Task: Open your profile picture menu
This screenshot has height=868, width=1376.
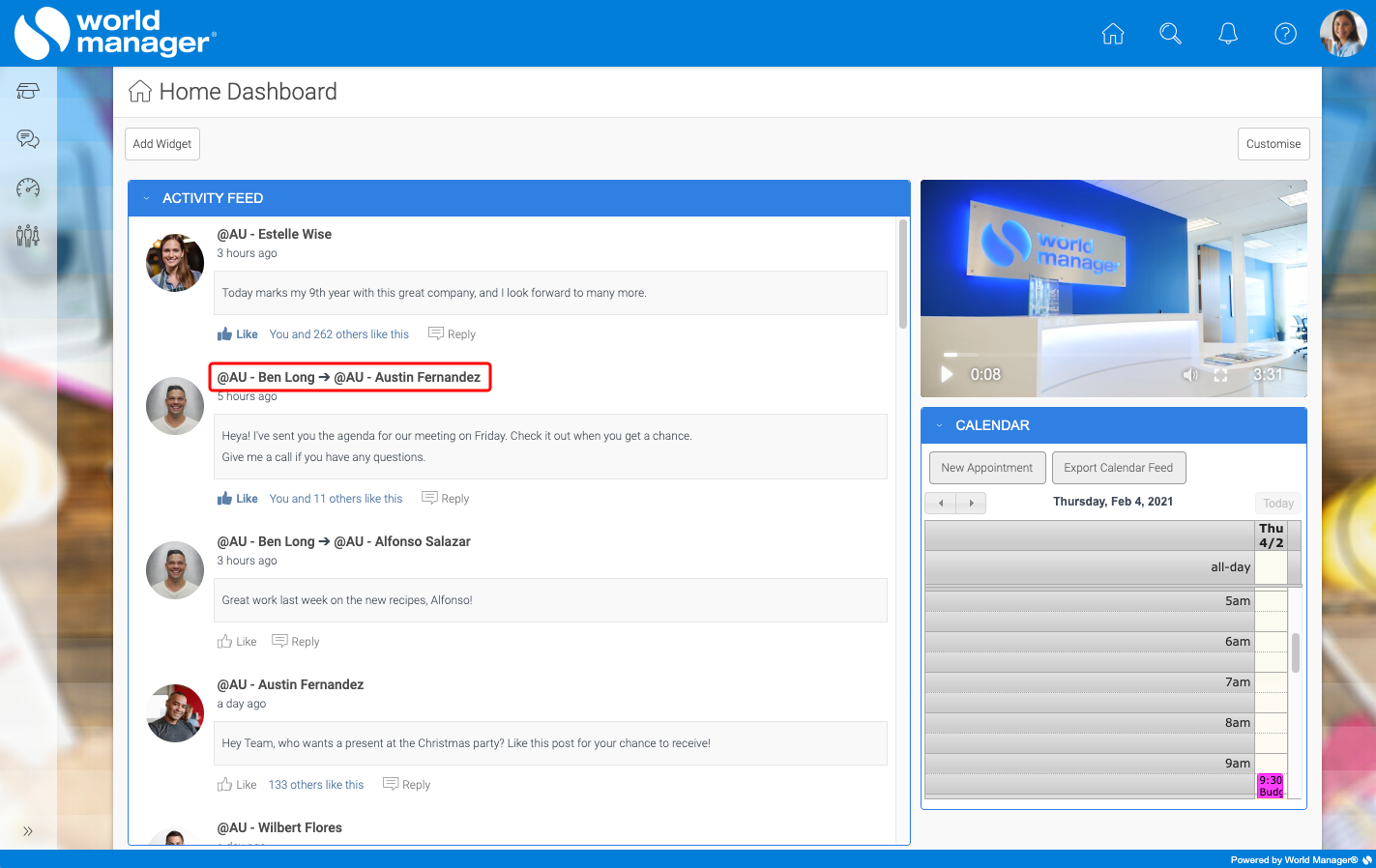Action: (x=1342, y=33)
